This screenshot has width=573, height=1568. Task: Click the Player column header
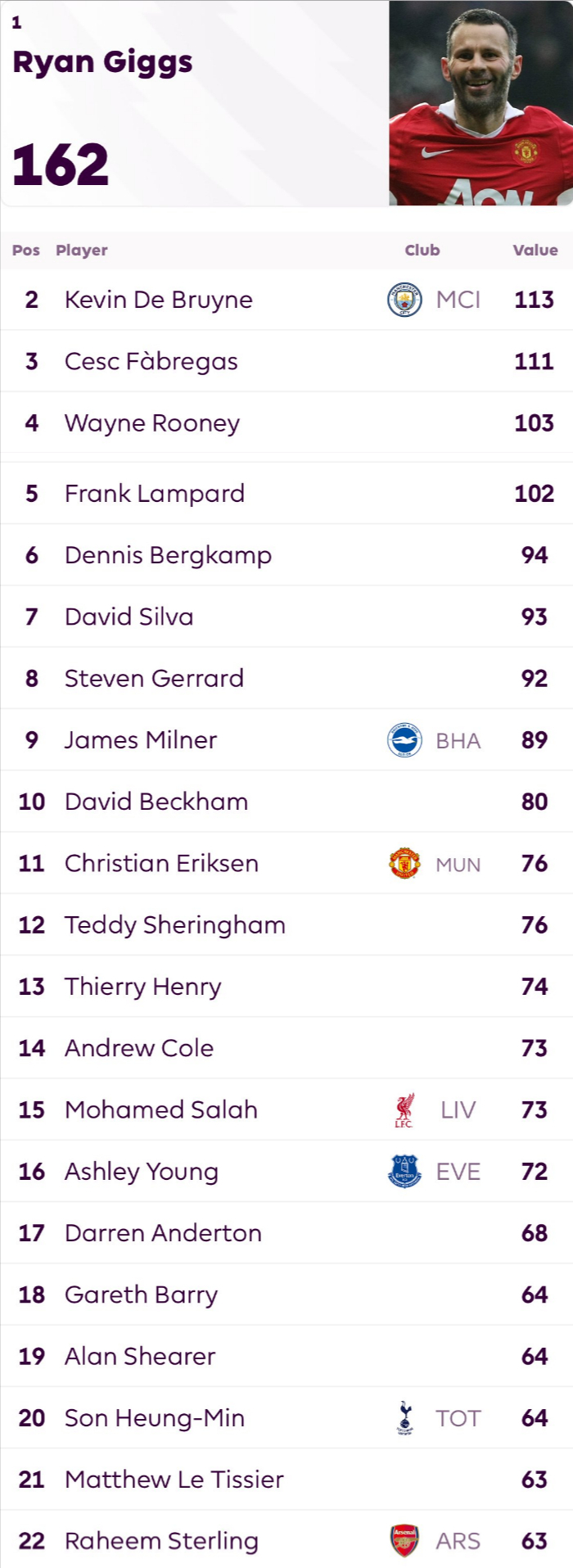[x=82, y=251]
